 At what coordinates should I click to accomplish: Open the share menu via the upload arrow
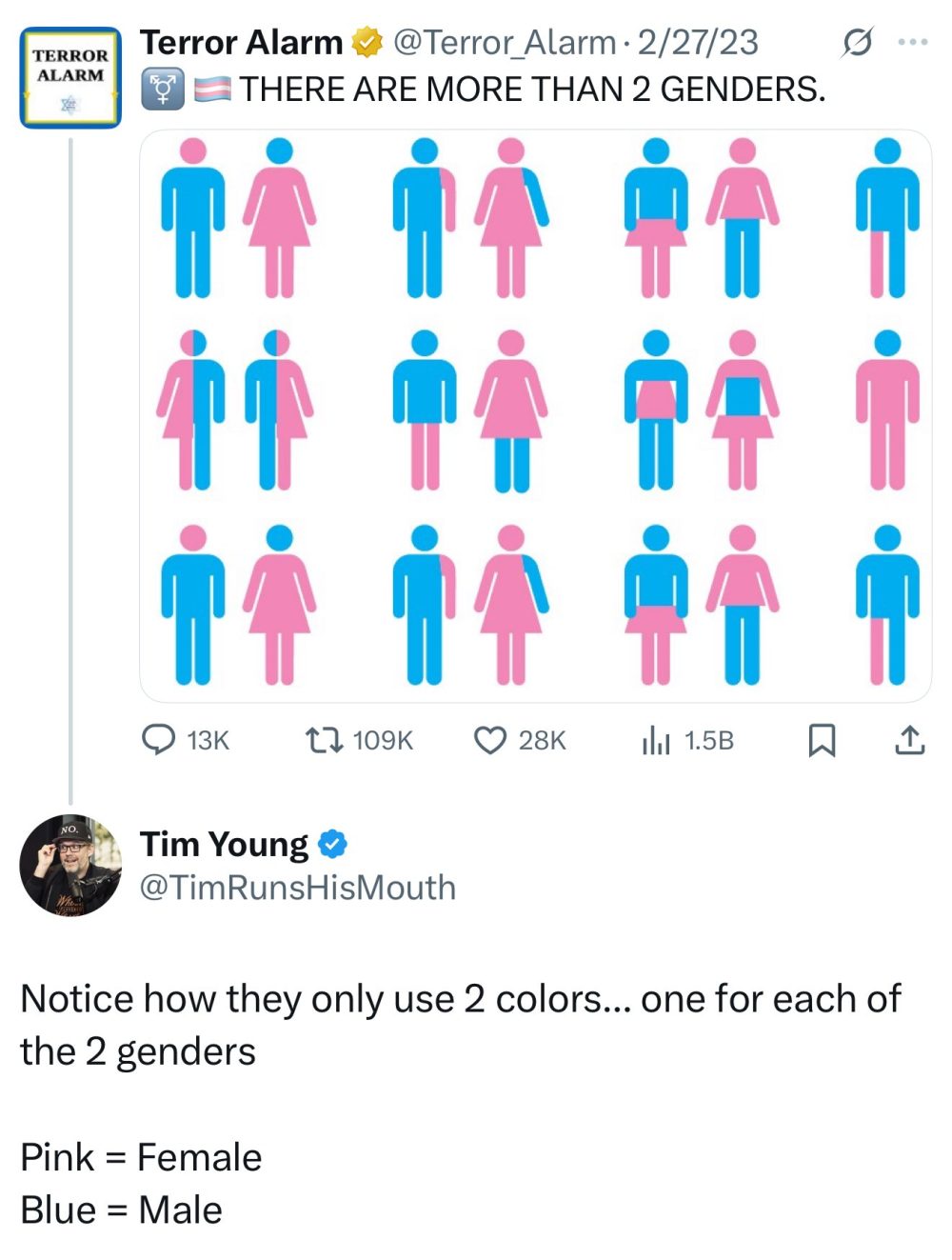(x=910, y=739)
